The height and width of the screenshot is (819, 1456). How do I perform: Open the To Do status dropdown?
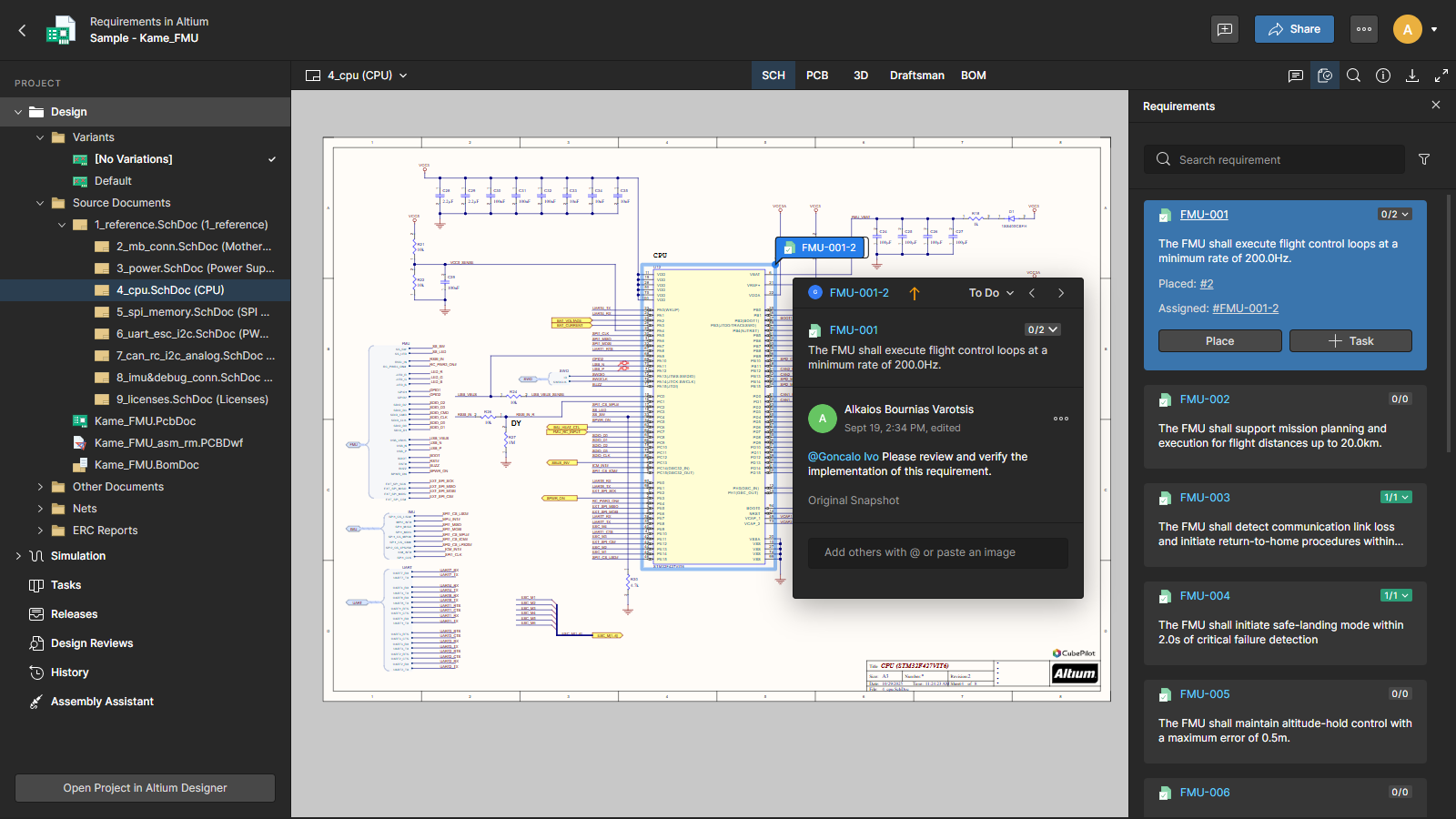tap(991, 293)
